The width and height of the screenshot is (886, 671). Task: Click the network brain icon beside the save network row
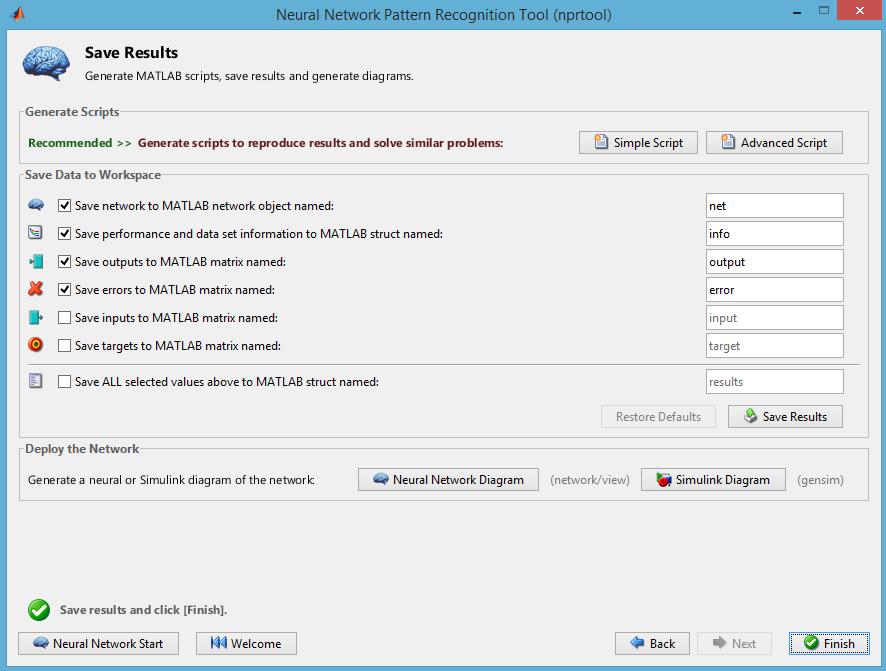point(36,204)
